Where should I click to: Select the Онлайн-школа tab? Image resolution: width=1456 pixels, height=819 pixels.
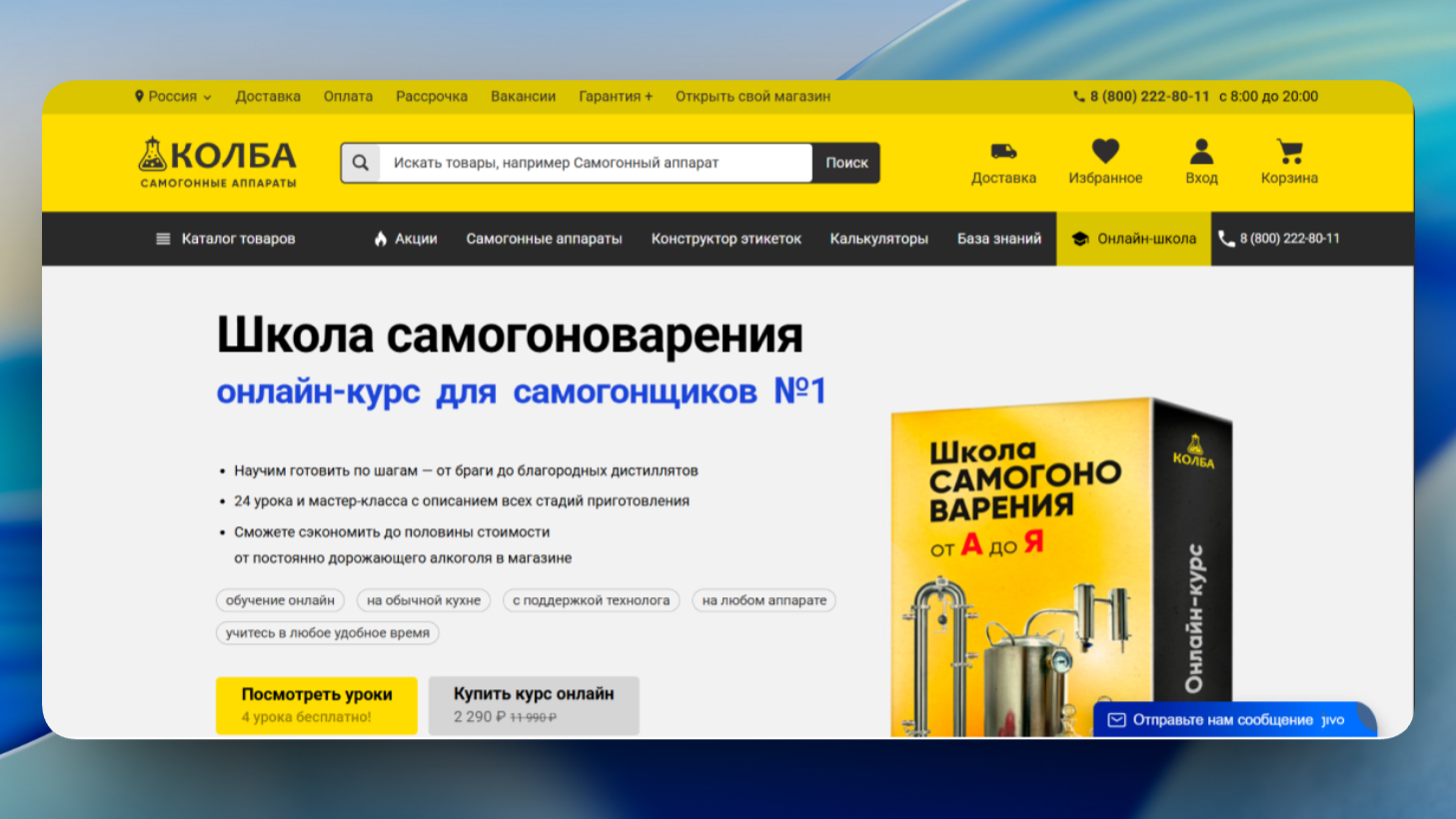1133,239
